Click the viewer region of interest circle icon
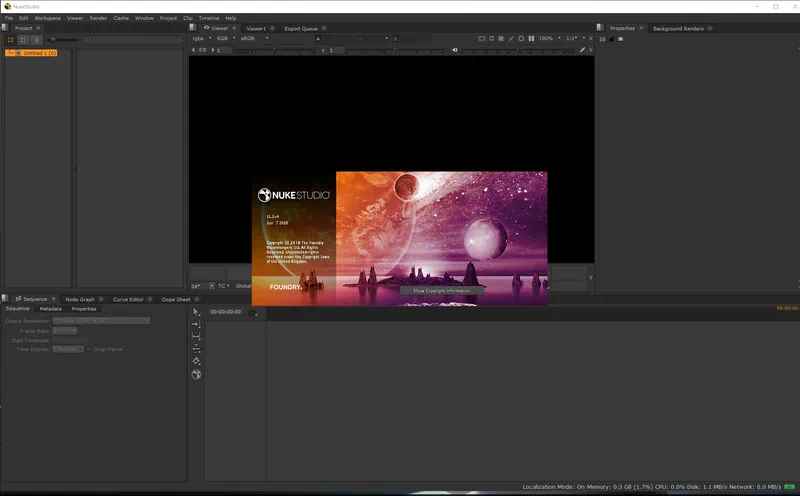The image size is (800, 496). [521, 38]
